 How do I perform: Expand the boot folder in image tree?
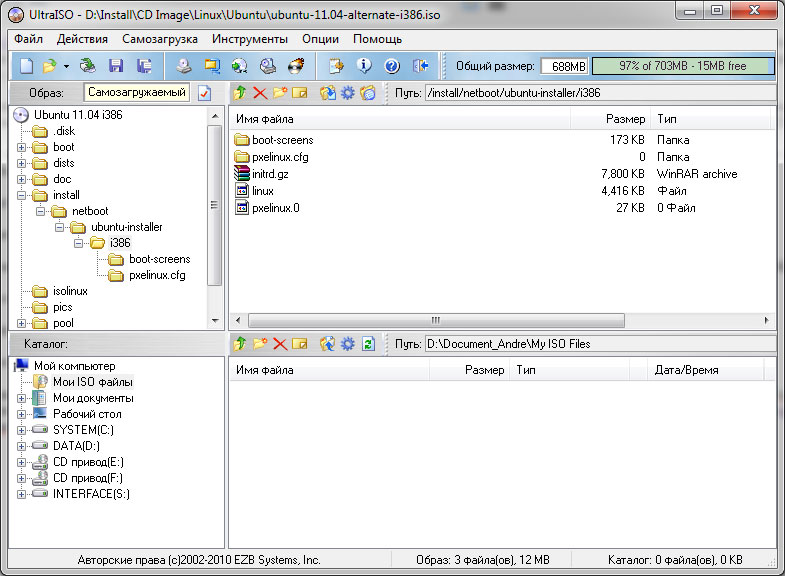click(22, 147)
